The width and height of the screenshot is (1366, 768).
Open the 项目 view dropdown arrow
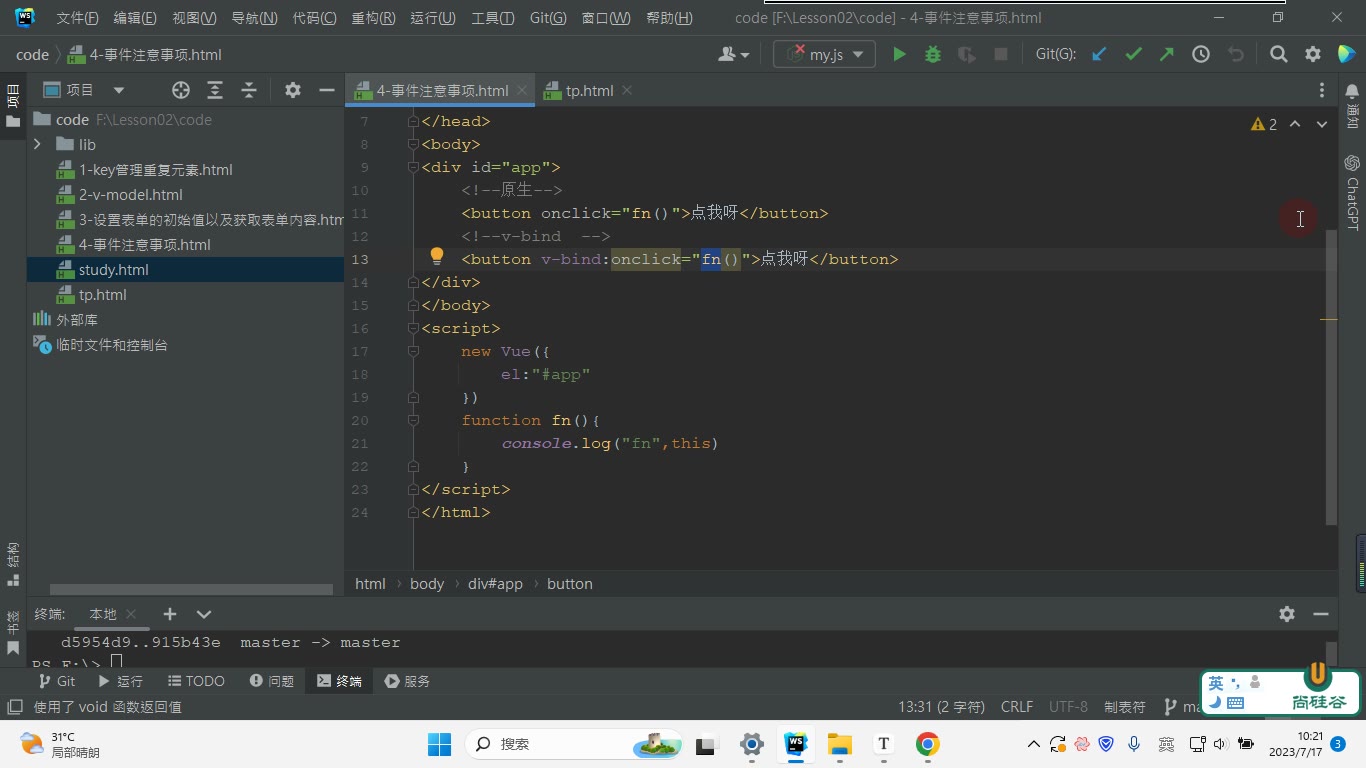click(119, 90)
